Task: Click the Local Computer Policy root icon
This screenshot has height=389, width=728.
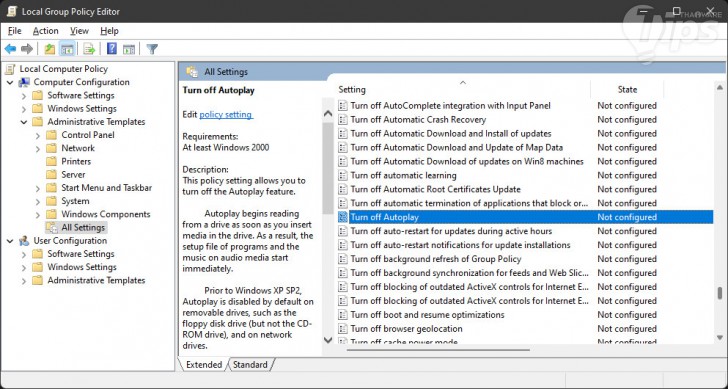Action: pos(10,69)
